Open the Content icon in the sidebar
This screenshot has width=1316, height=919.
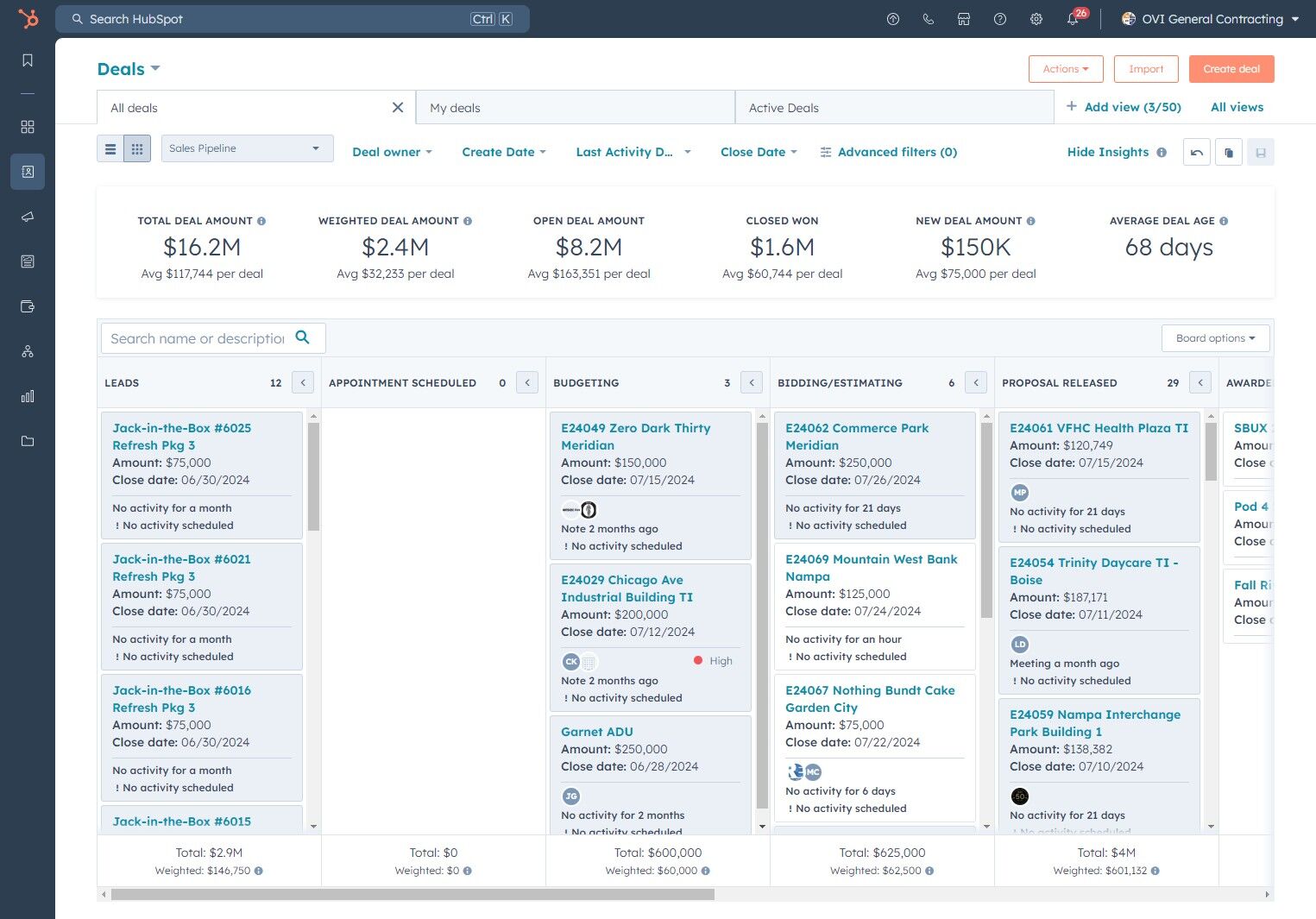click(x=28, y=261)
